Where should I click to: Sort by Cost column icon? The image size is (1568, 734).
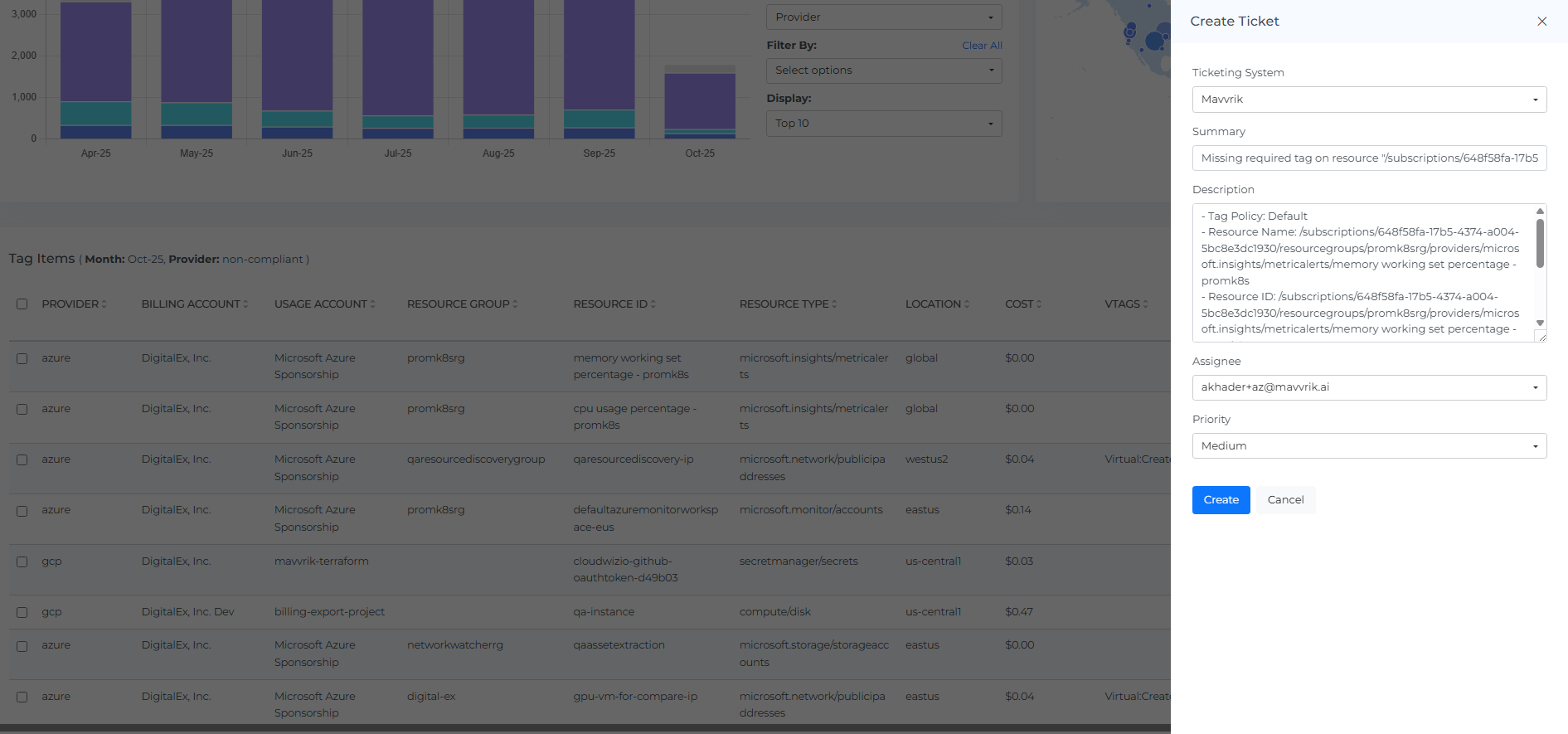1039,304
